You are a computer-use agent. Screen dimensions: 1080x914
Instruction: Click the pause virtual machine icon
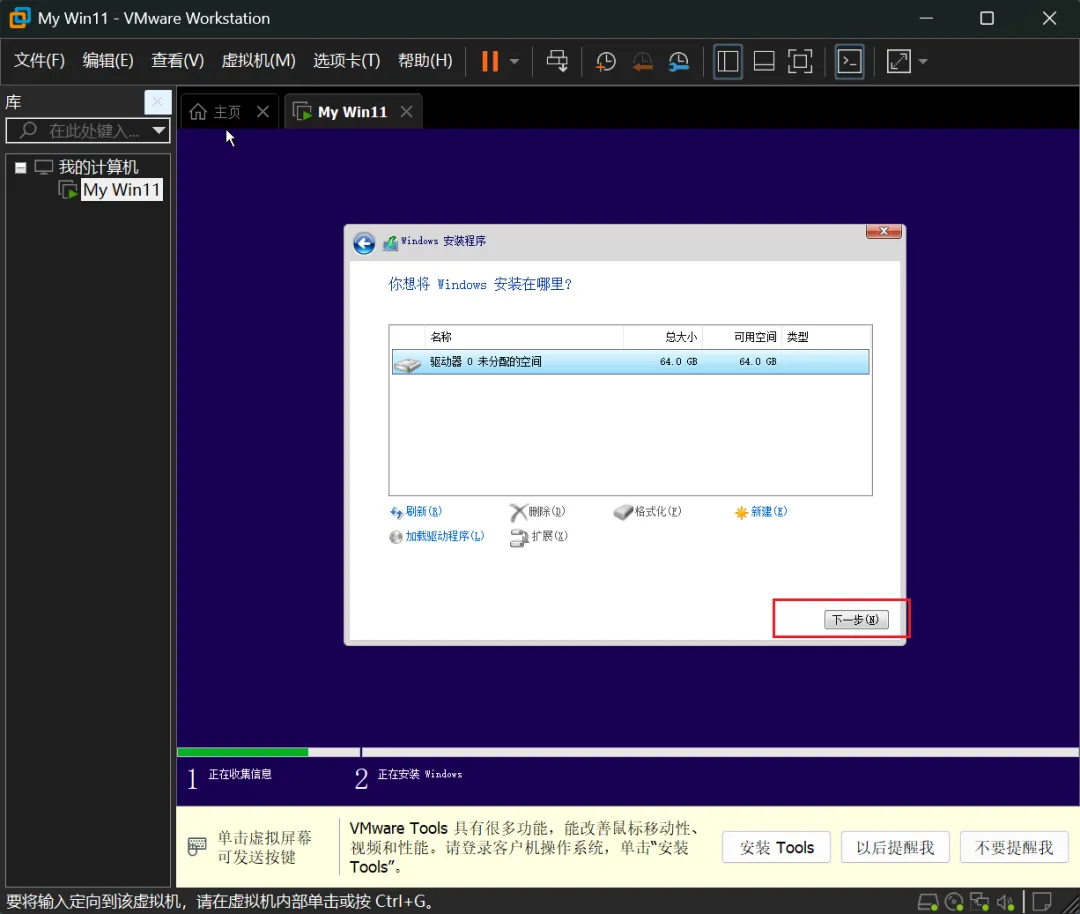pyautogui.click(x=490, y=61)
